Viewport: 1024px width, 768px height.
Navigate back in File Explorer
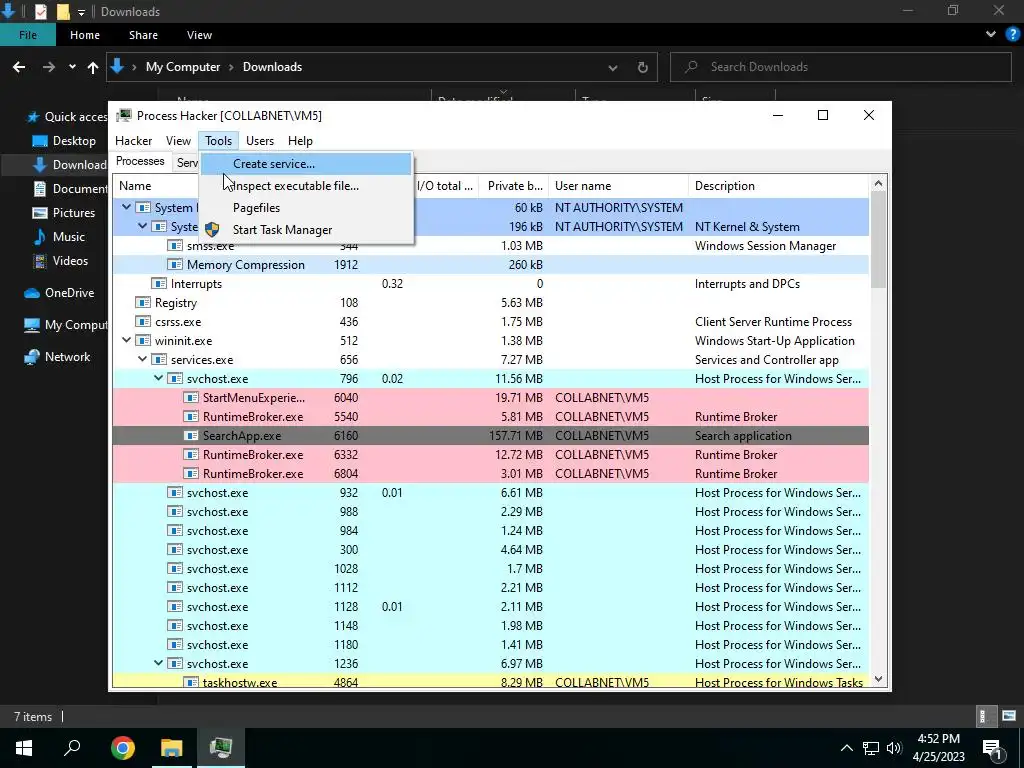[19, 67]
